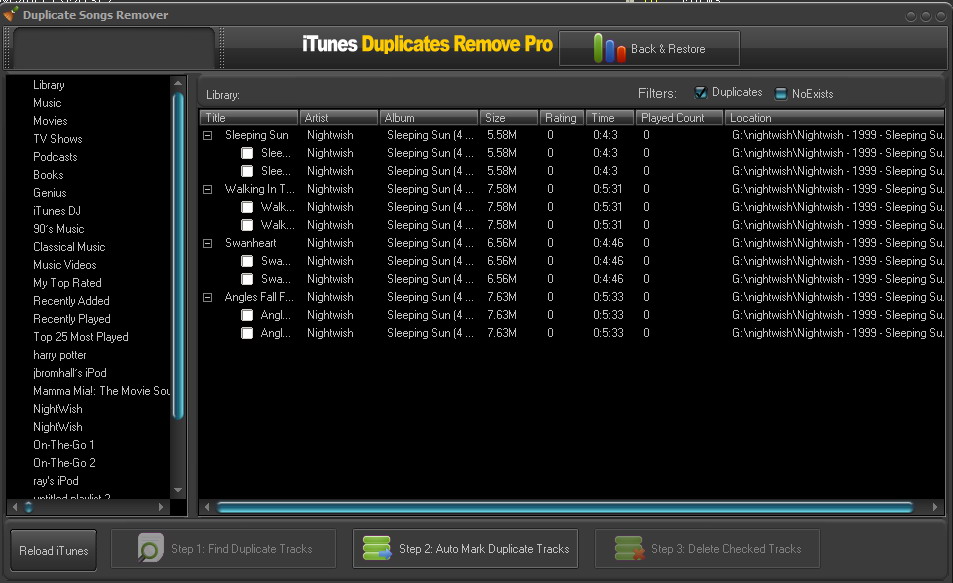The image size is (953, 583).
Task: Sort tracks by the Artist column header
Action: click(x=338, y=118)
